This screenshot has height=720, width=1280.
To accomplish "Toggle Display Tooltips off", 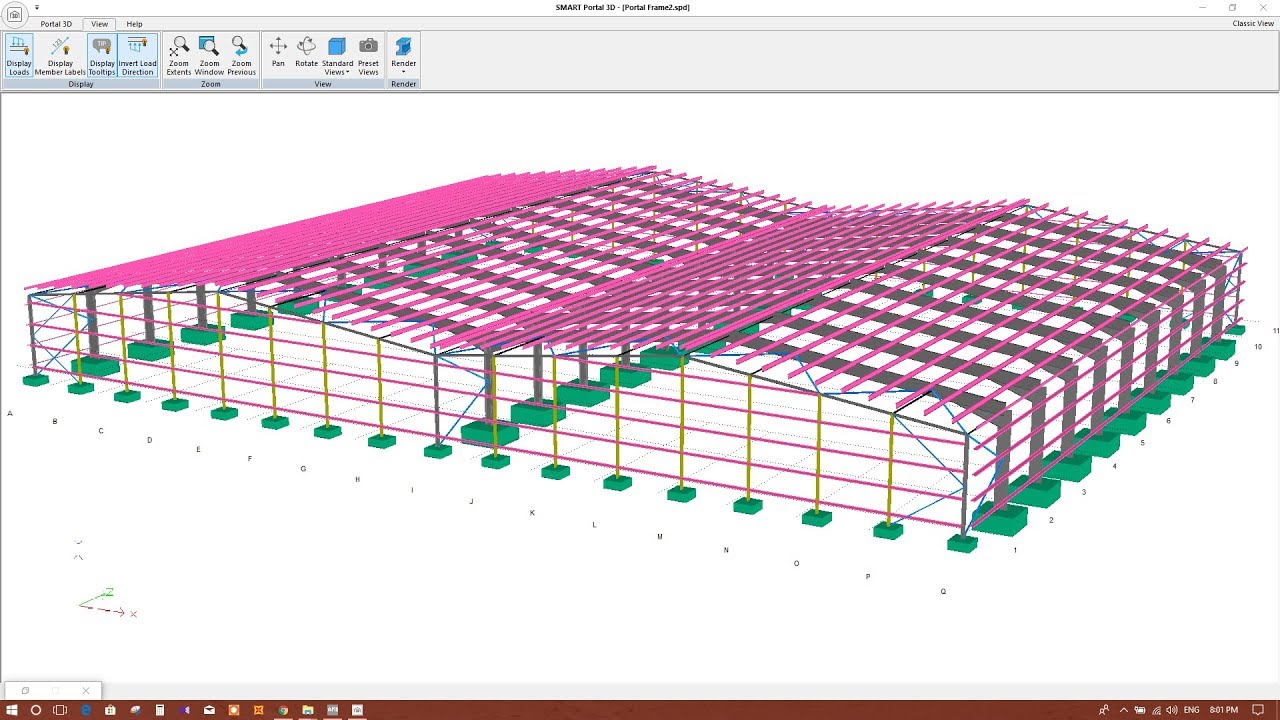I will pos(101,55).
